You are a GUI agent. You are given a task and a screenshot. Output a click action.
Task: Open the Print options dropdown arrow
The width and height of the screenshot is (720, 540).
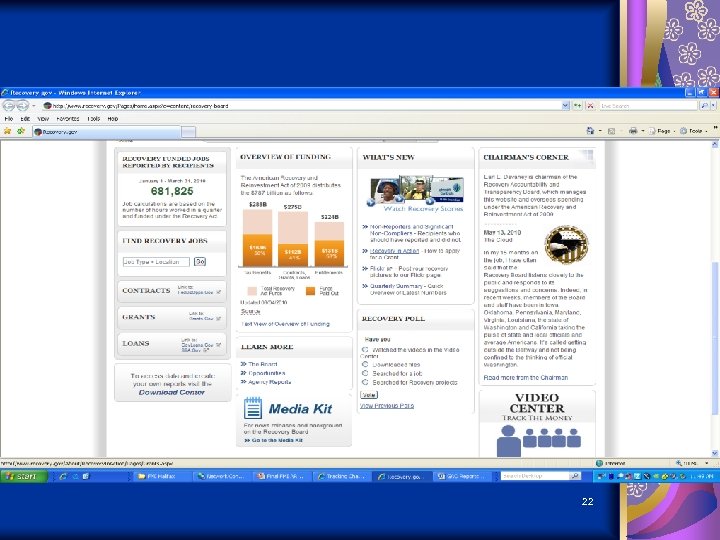click(642, 131)
